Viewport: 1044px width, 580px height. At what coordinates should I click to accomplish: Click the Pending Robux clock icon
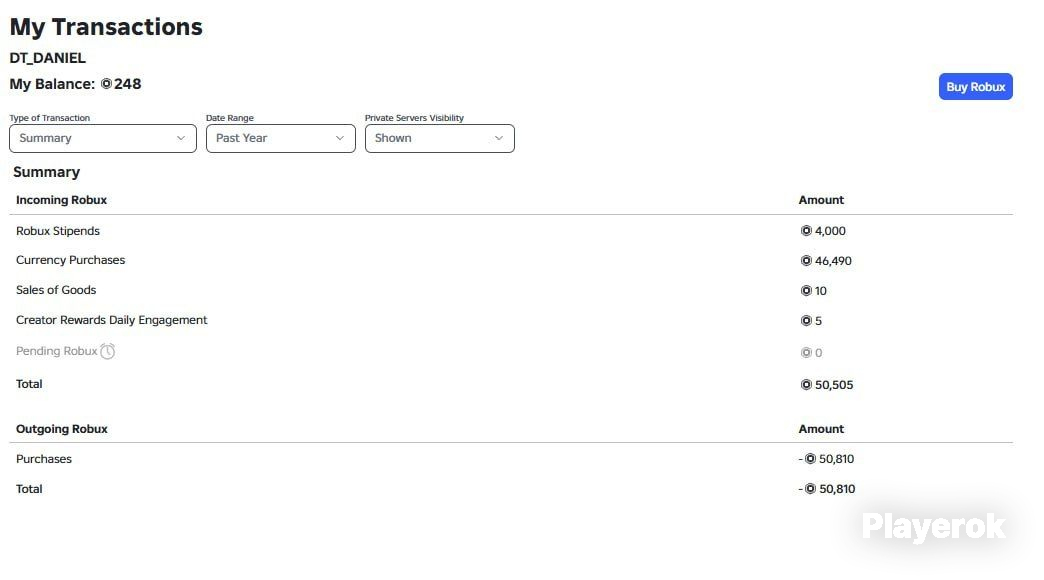click(x=108, y=351)
